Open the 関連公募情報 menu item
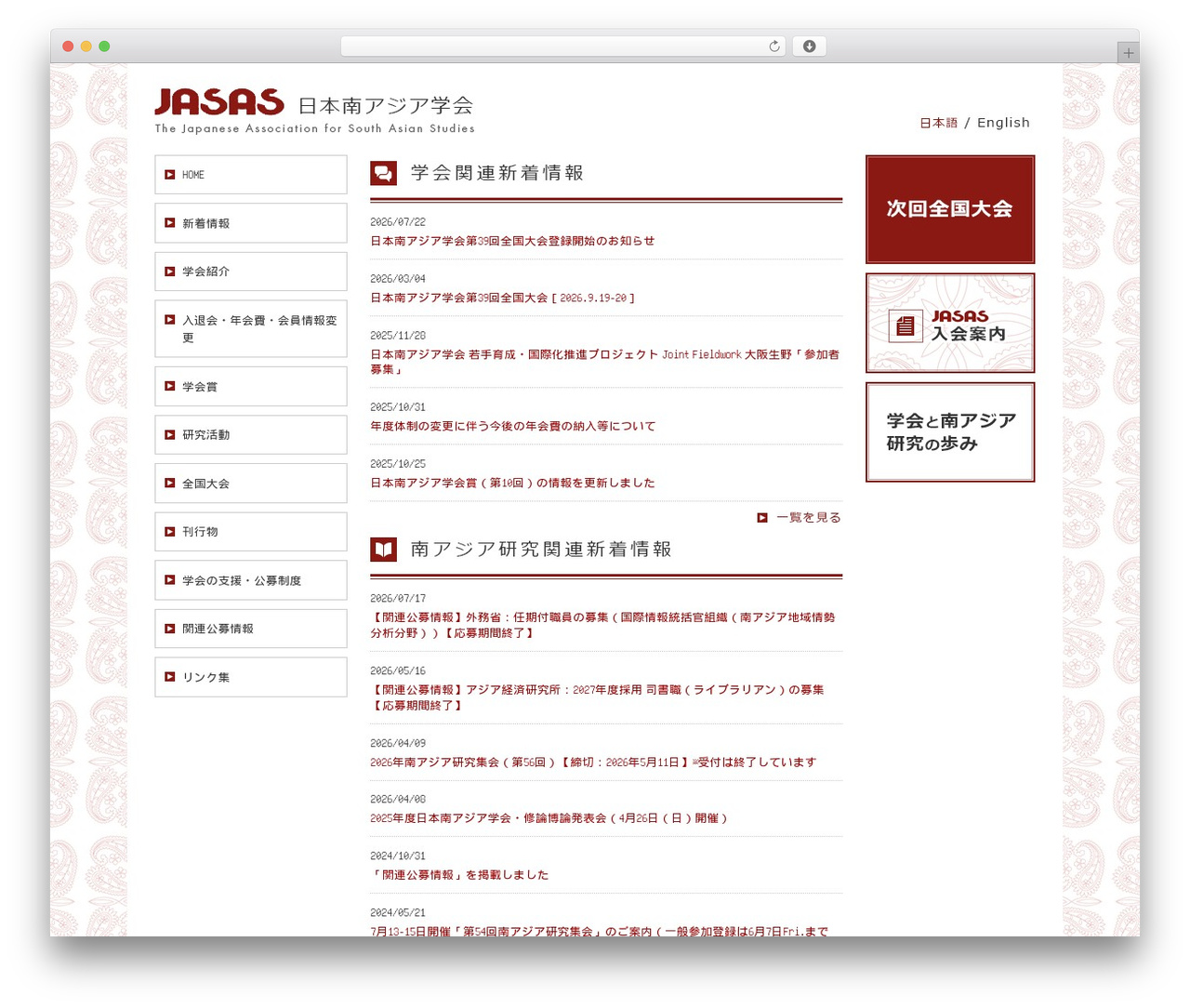This screenshot has height=1008, width=1190. (251, 629)
